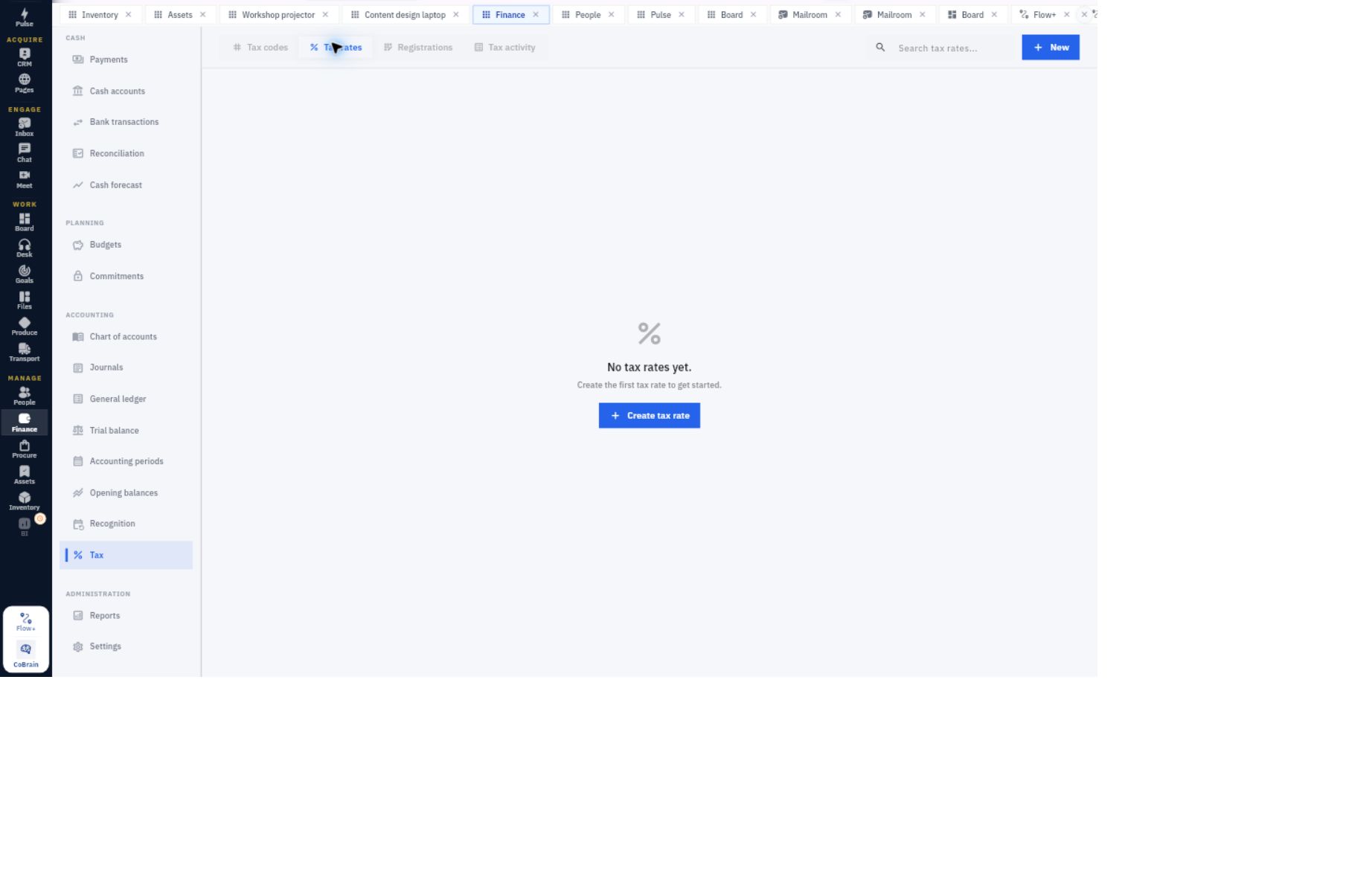The height and width of the screenshot is (880, 1372).
Task: Open the Flow+ assistant icon
Action: 26,622
